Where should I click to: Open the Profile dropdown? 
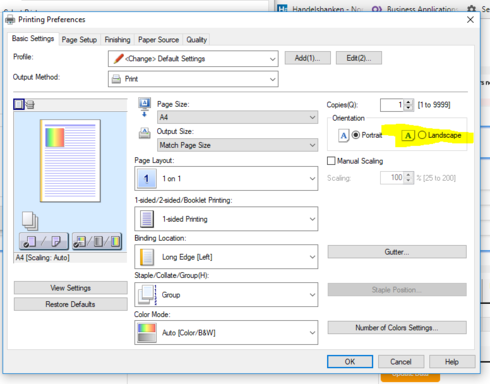(193, 59)
